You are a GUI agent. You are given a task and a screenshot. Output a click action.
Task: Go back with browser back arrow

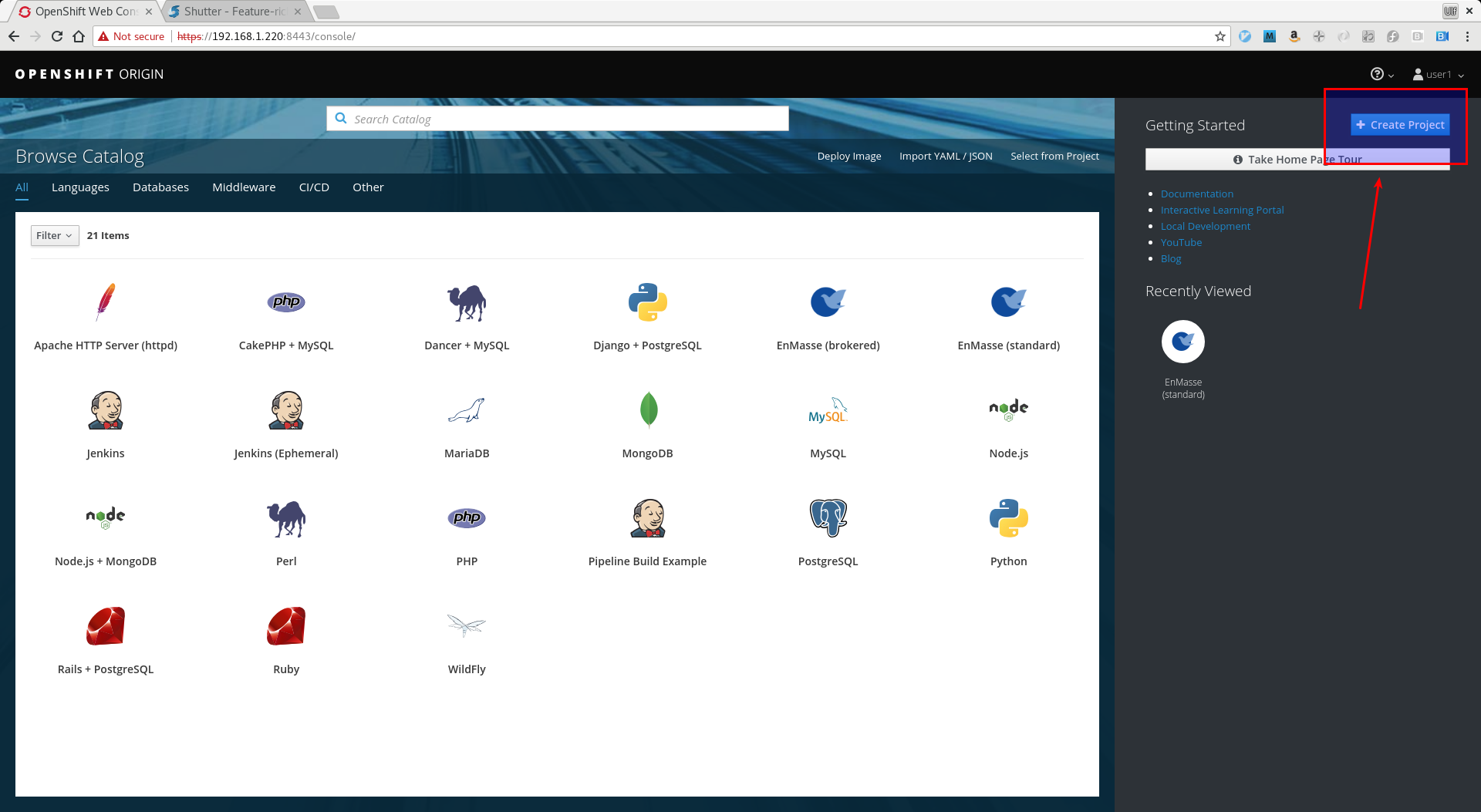[x=14, y=36]
